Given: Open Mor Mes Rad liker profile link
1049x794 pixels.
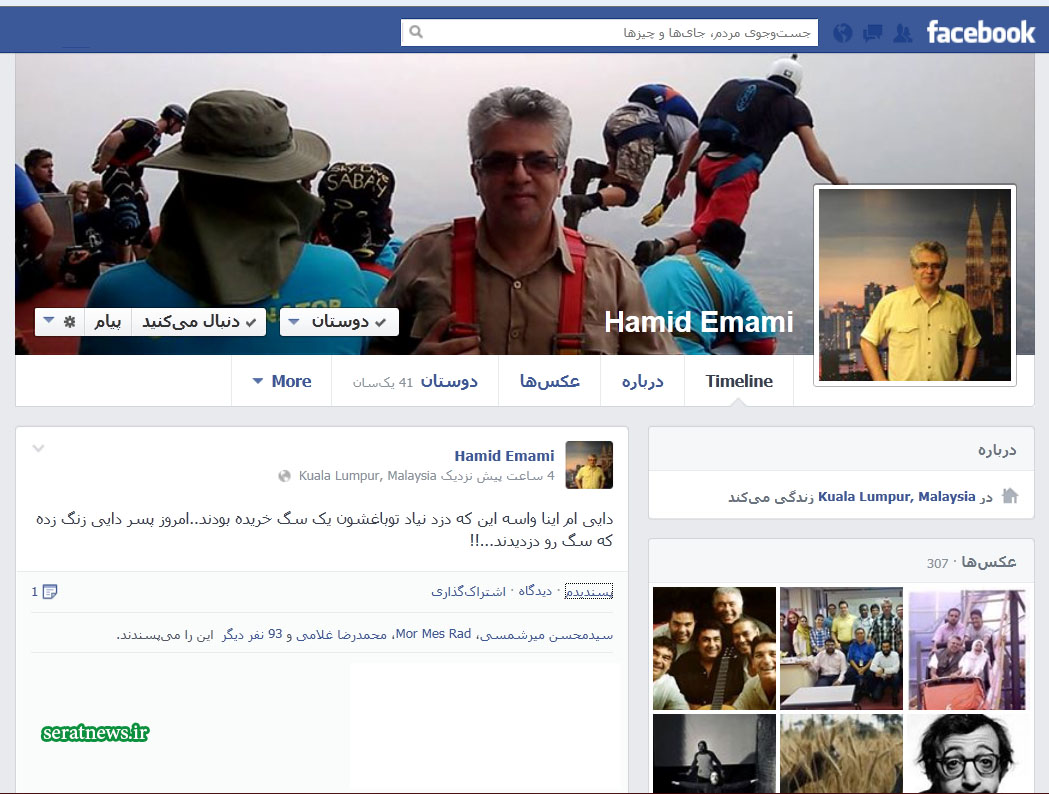Looking at the screenshot, I should coord(434,633).
